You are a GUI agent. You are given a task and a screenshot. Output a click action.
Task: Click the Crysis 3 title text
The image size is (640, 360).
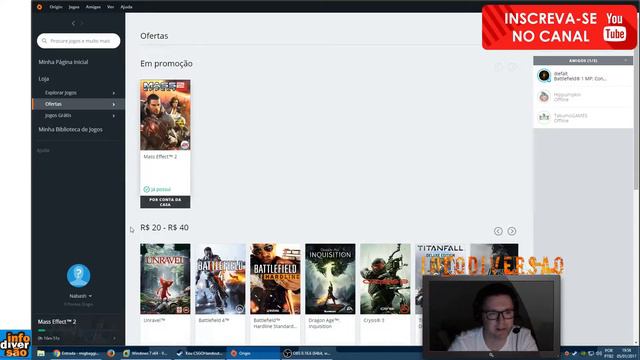374,320
